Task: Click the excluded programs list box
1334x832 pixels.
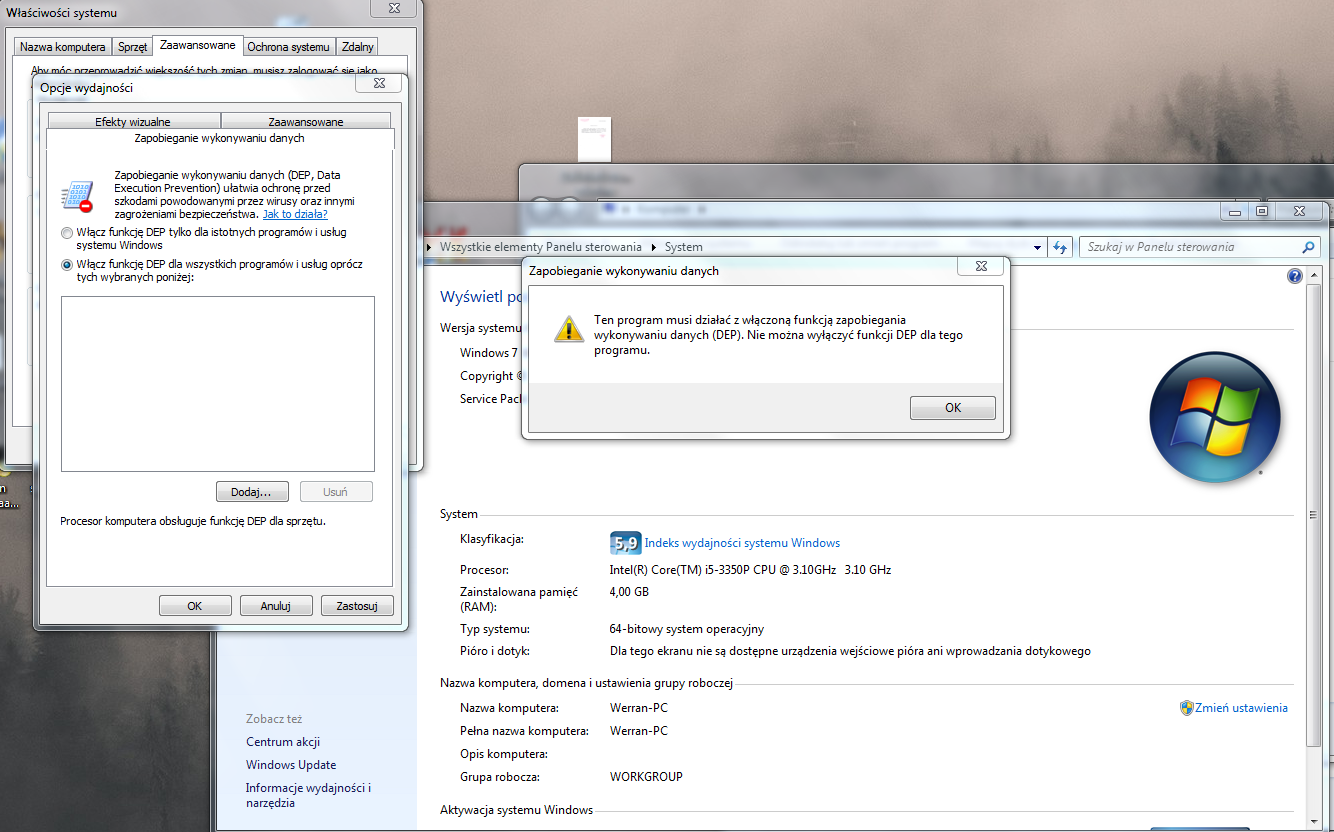Action: [x=218, y=384]
